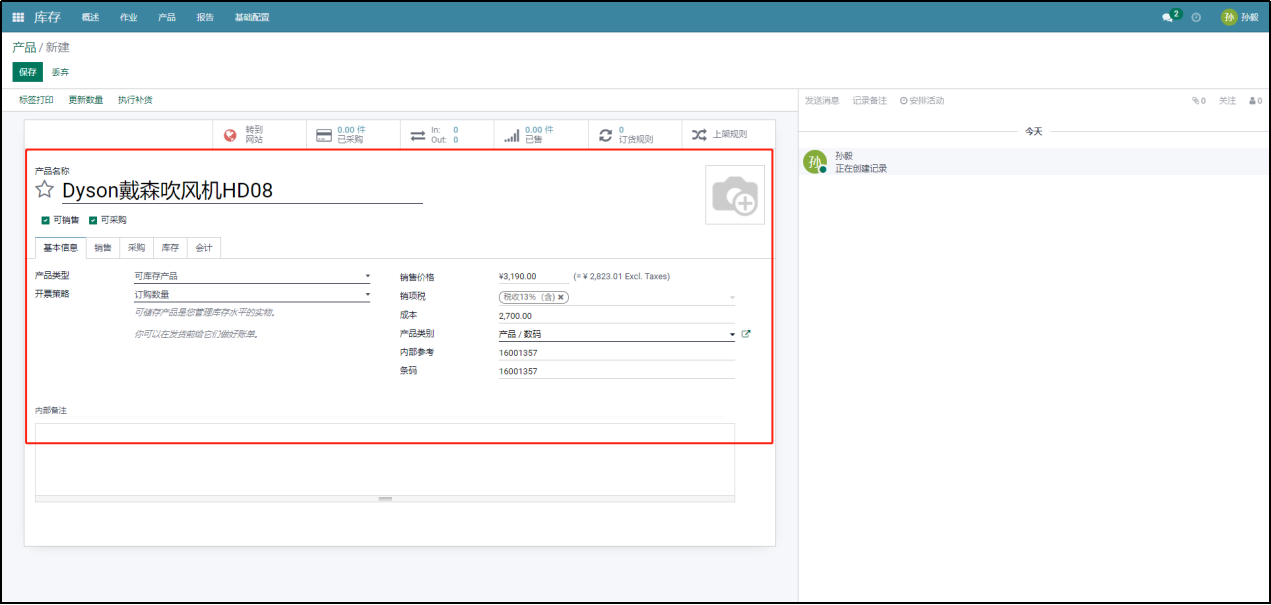Switch to the 销售 tab
This screenshot has height=605, width=1271.
click(103, 248)
